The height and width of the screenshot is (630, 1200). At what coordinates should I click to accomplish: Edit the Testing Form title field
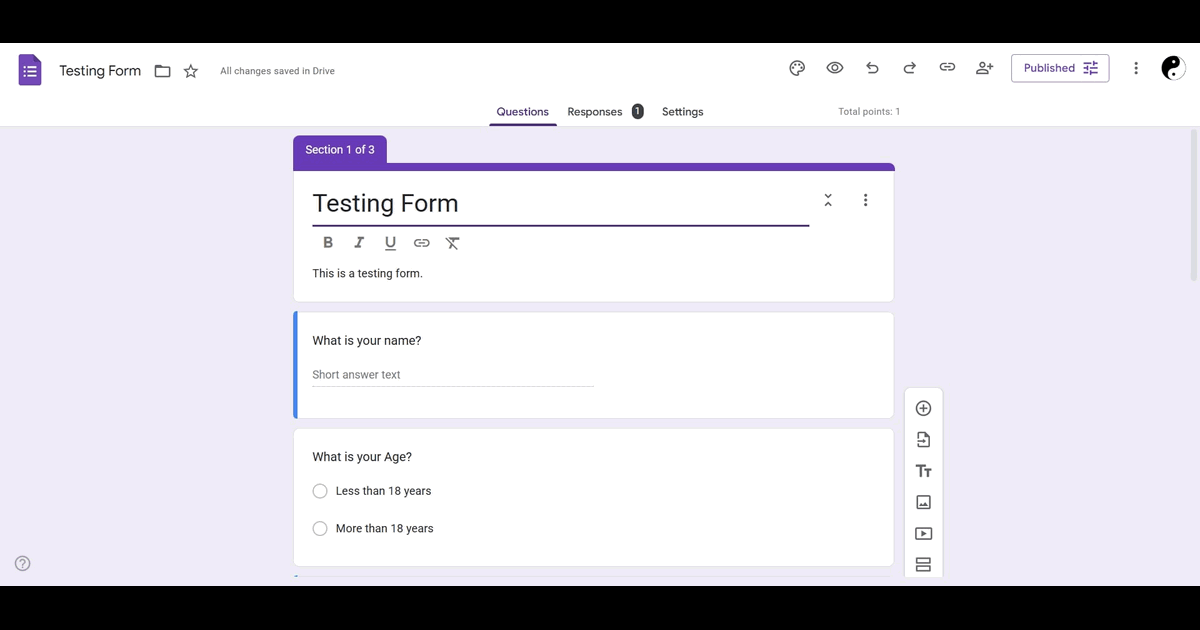click(x=560, y=204)
